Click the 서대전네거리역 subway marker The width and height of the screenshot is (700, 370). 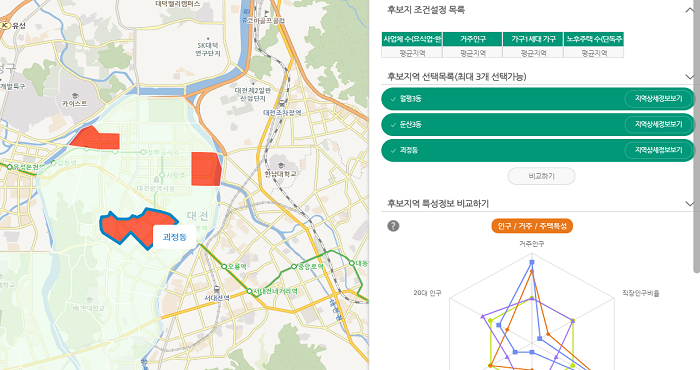point(250,291)
